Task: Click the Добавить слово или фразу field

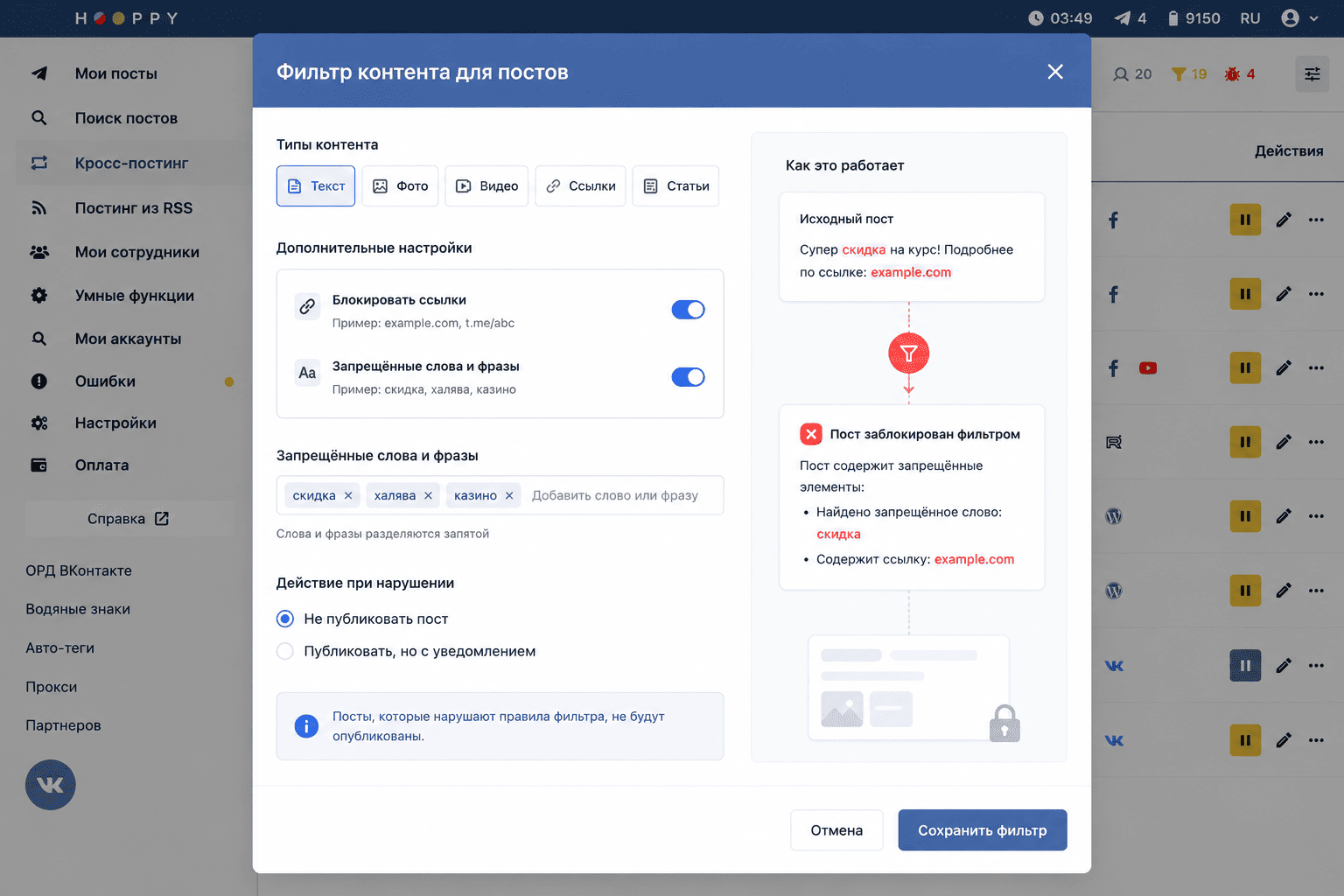Action: click(623, 495)
